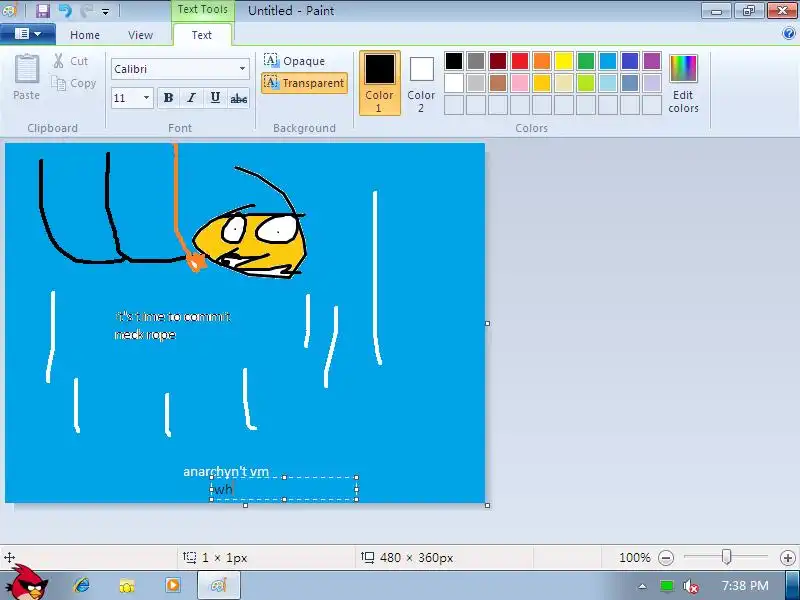Click the zoom in plus button

pyautogui.click(x=787, y=558)
